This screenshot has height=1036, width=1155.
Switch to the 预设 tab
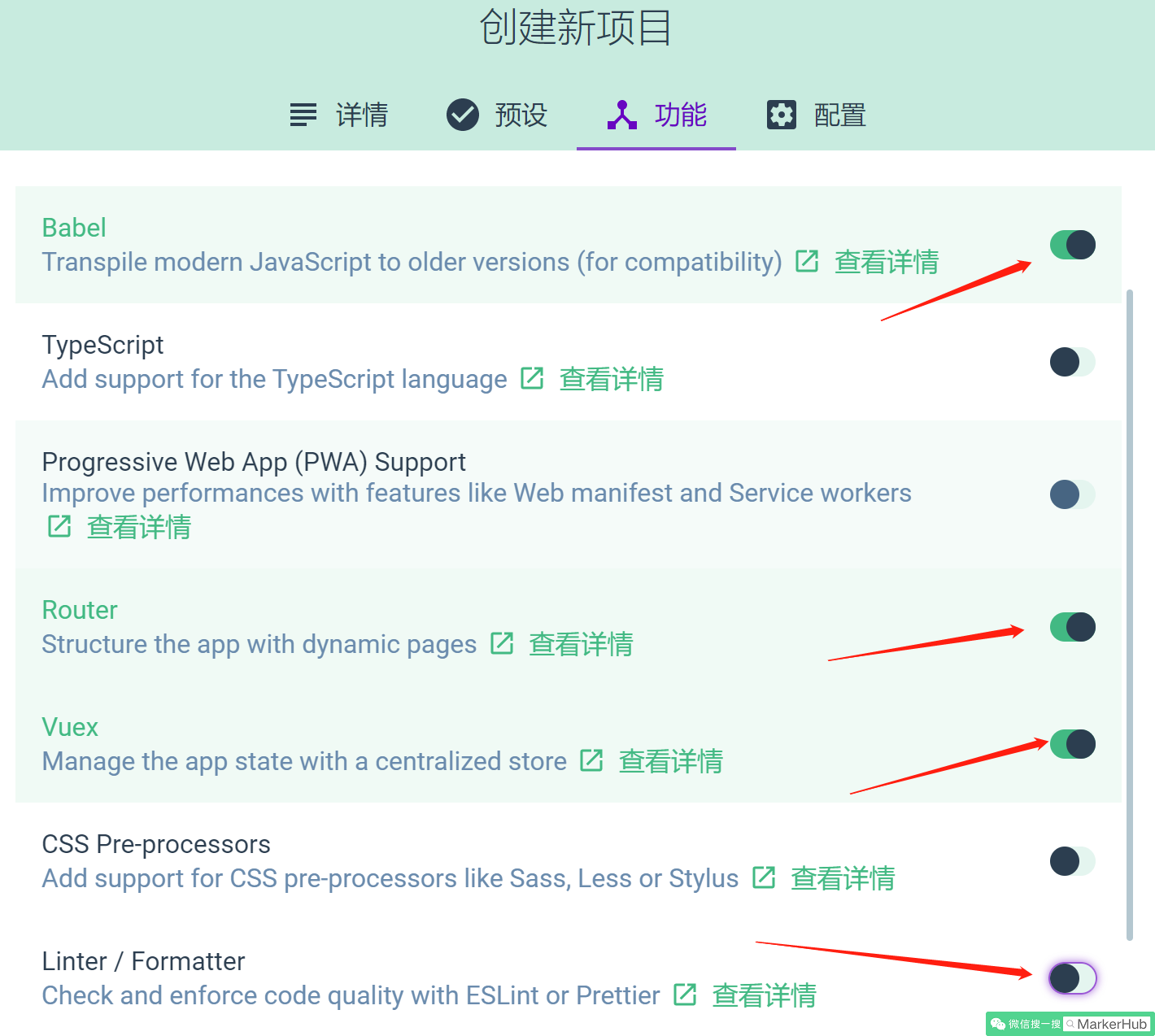[497, 115]
